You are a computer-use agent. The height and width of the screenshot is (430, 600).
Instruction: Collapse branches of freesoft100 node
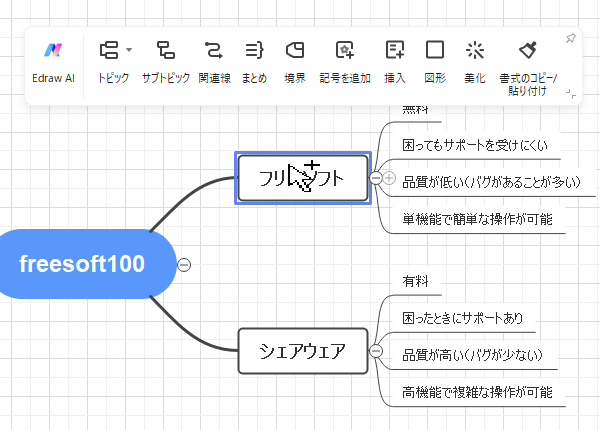[x=184, y=265]
